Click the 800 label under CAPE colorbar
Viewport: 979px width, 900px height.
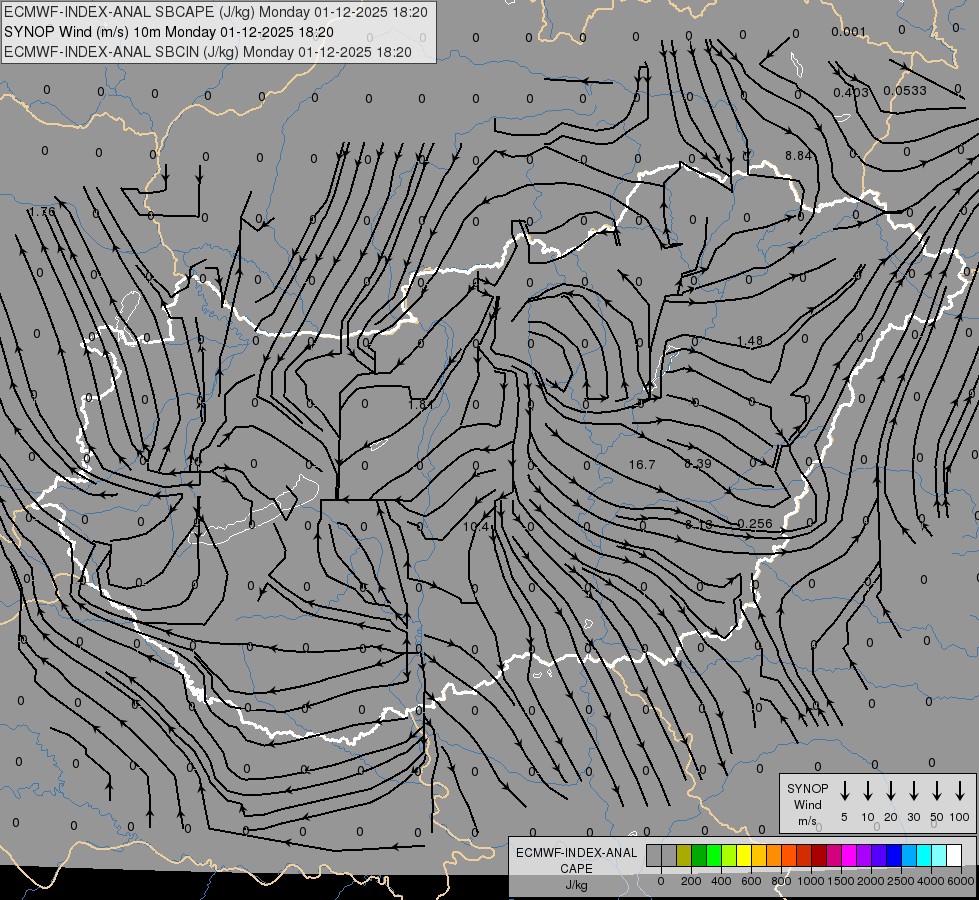tap(781, 881)
